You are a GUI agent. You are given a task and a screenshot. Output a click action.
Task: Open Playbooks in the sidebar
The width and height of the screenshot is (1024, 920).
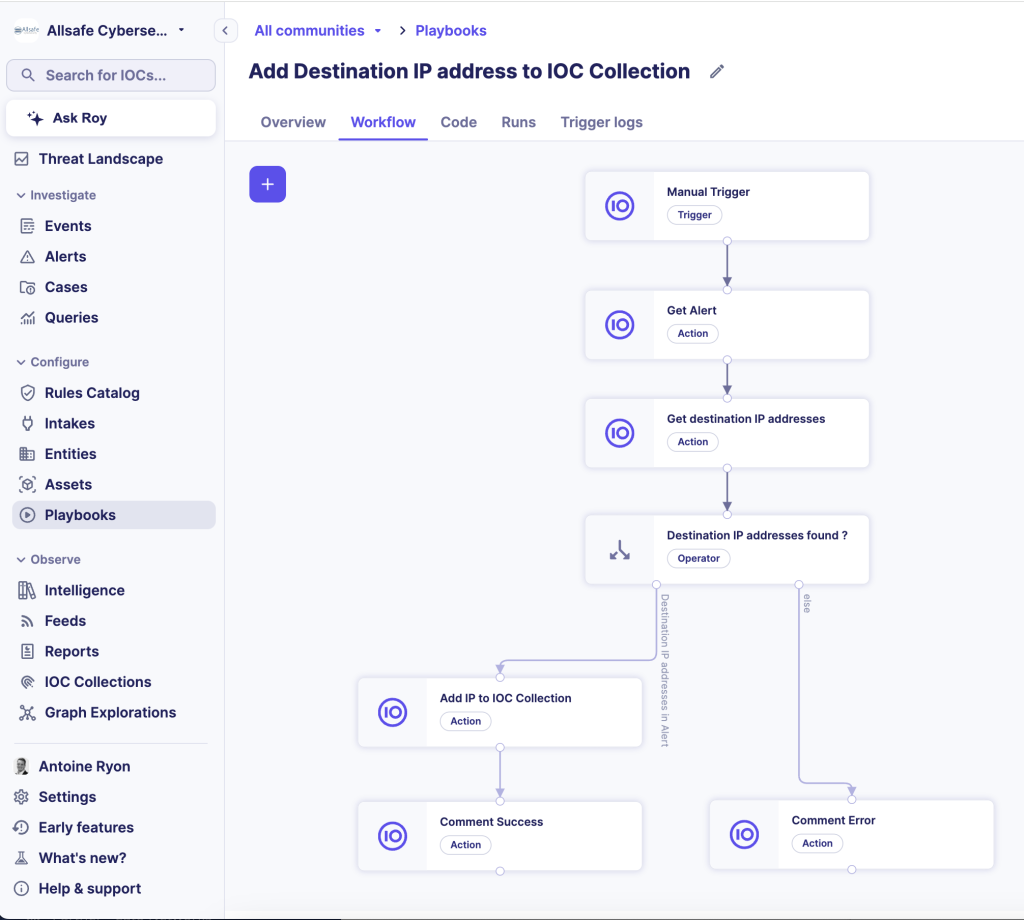(x=114, y=515)
